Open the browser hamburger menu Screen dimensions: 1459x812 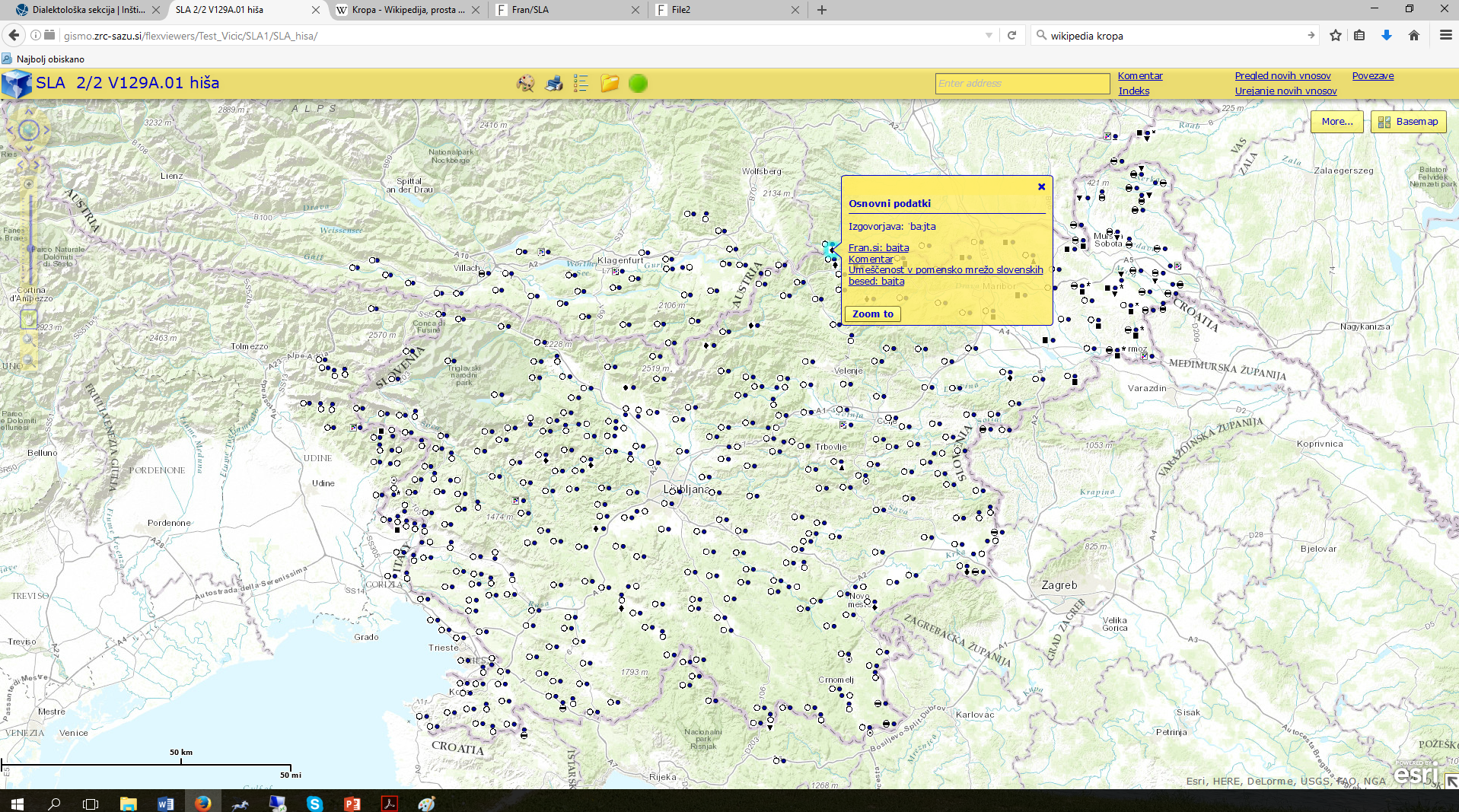(x=1445, y=35)
